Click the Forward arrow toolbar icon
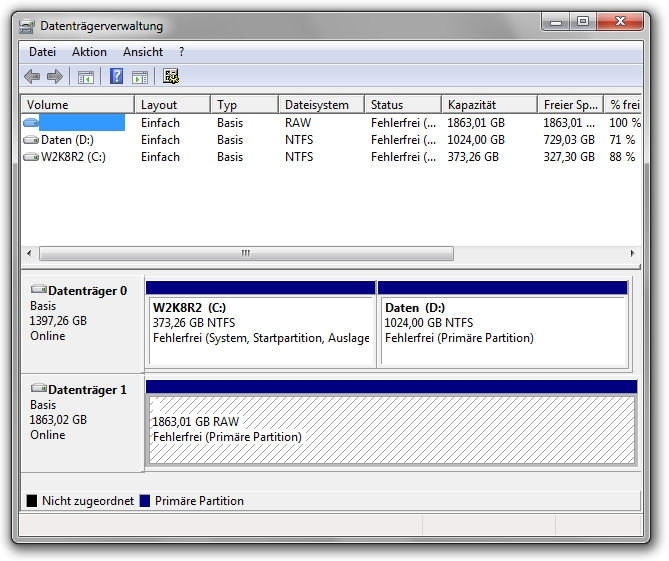 point(55,76)
